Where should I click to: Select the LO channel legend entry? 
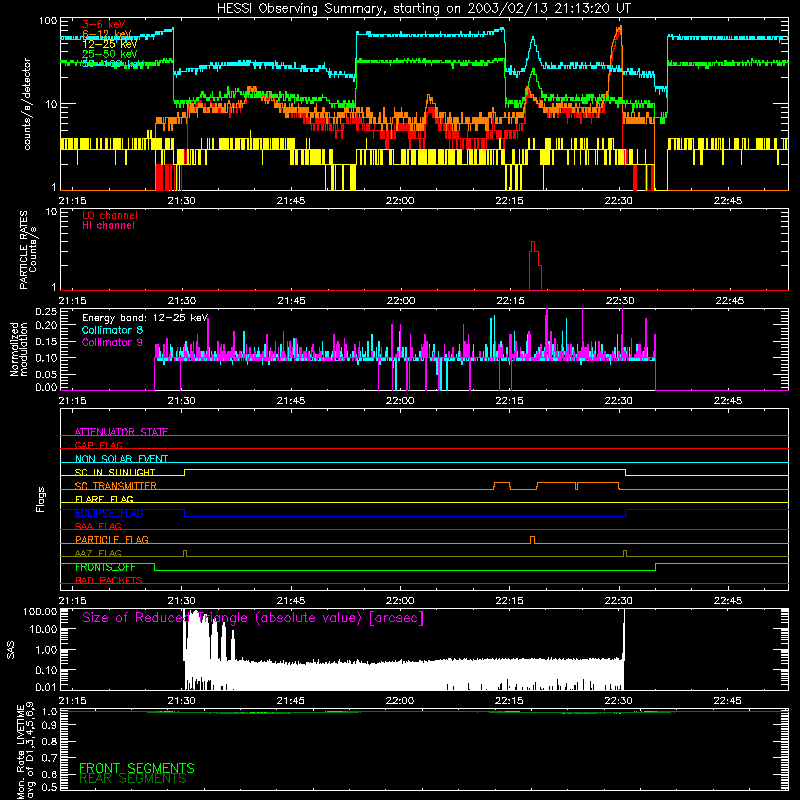110,215
